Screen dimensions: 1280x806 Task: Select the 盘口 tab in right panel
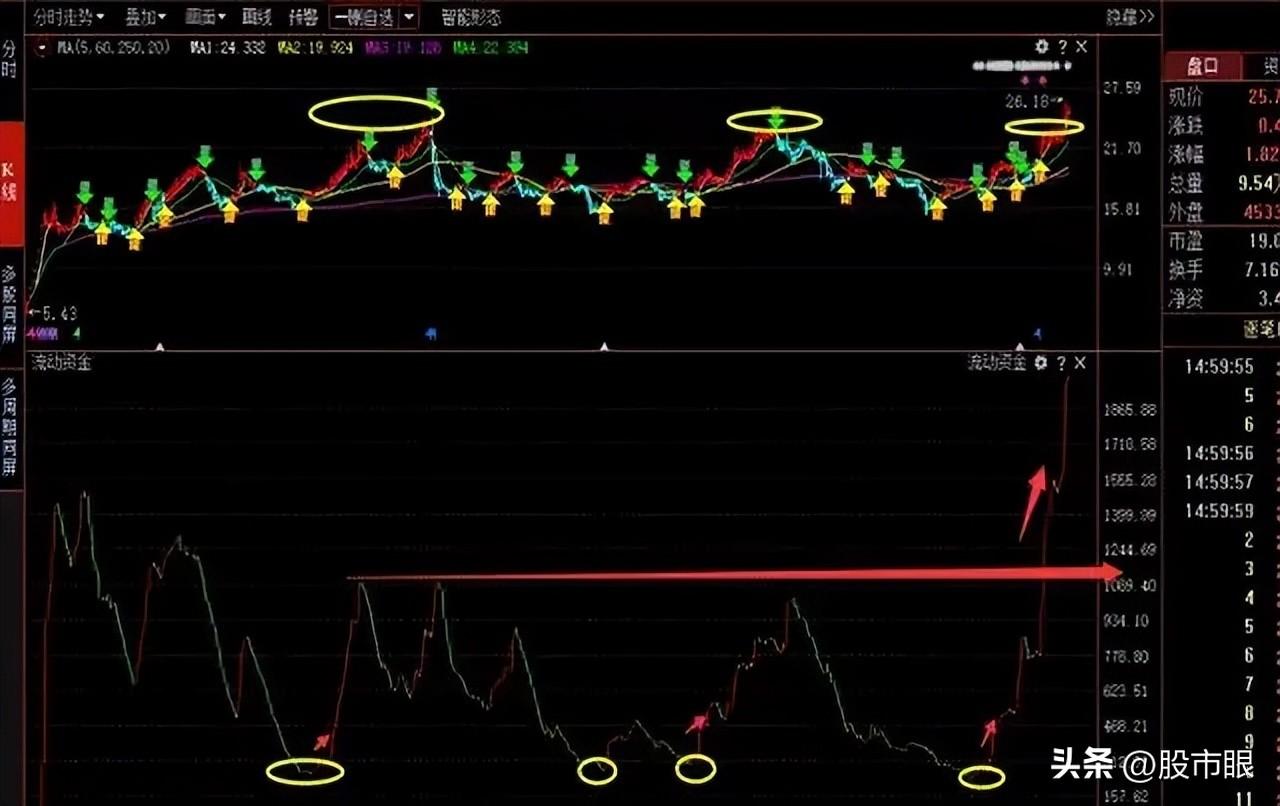point(1201,67)
